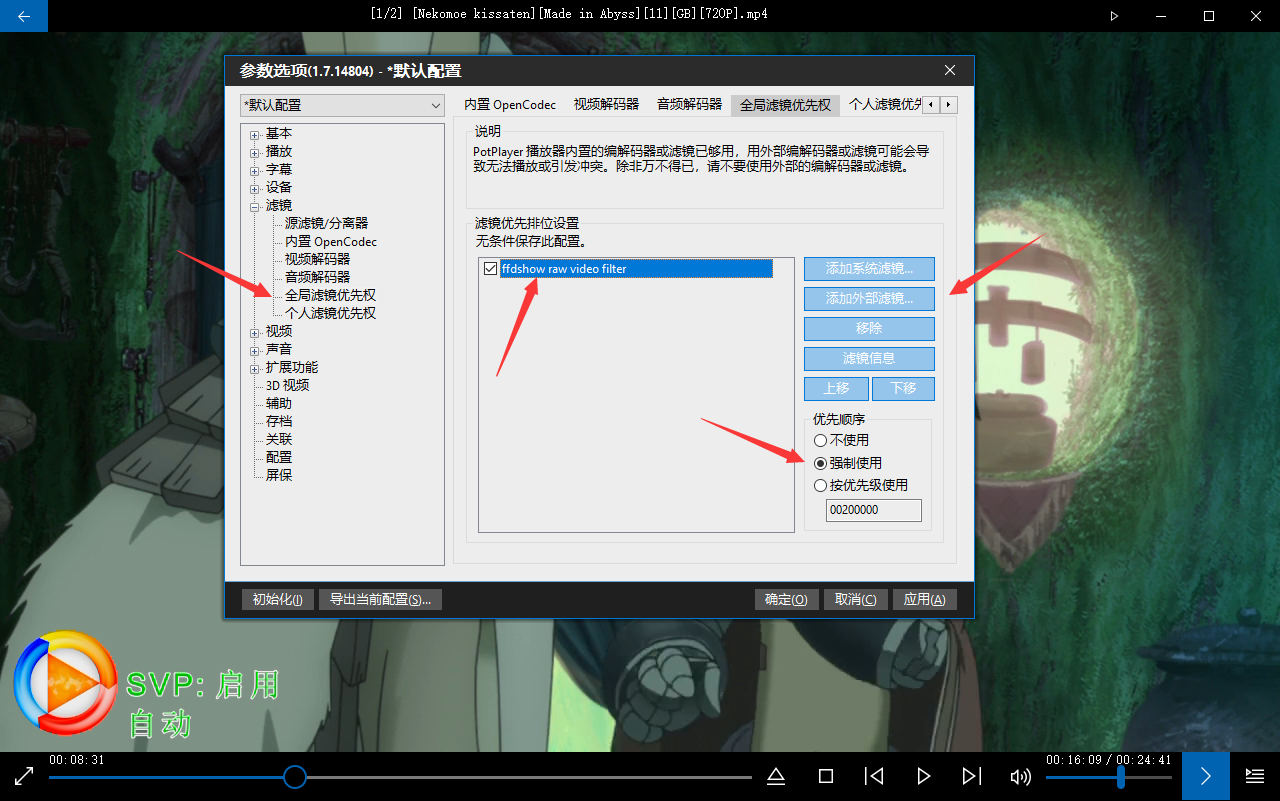The image size is (1280, 801).
Task: Switch to 内置 OpenCodec tab
Action: (510, 104)
